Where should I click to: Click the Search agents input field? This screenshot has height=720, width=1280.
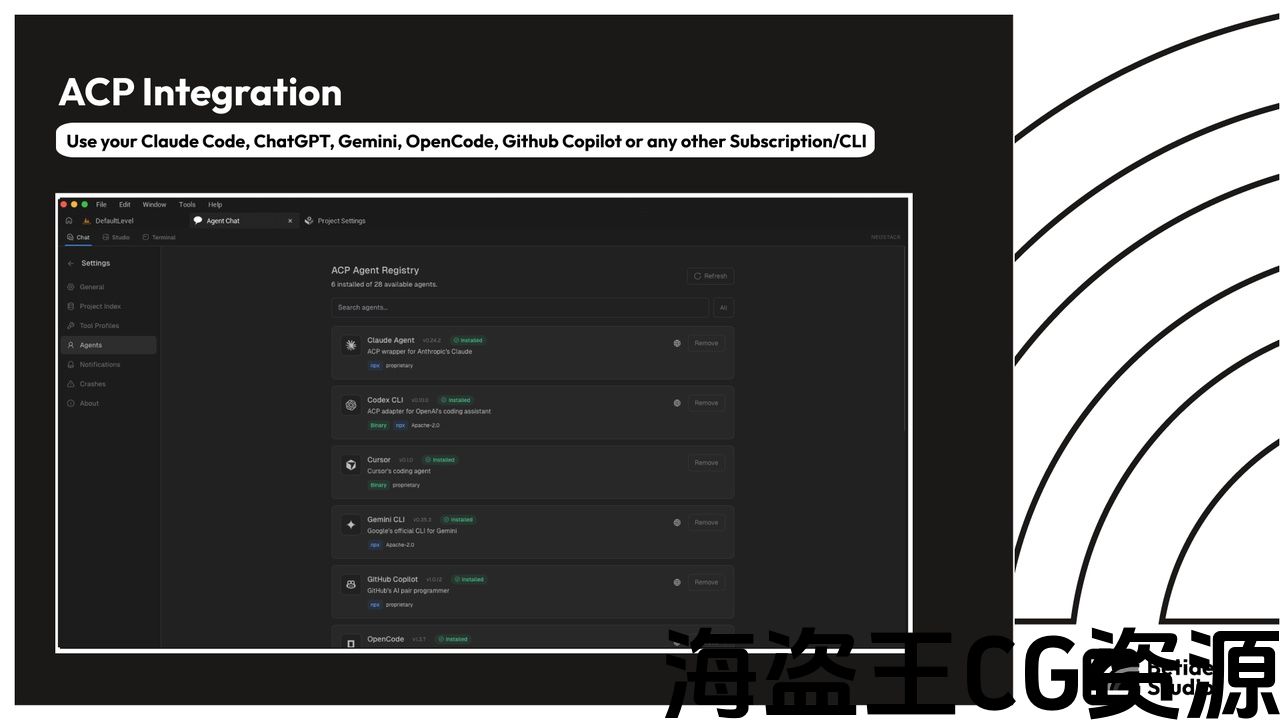[520, 308]
